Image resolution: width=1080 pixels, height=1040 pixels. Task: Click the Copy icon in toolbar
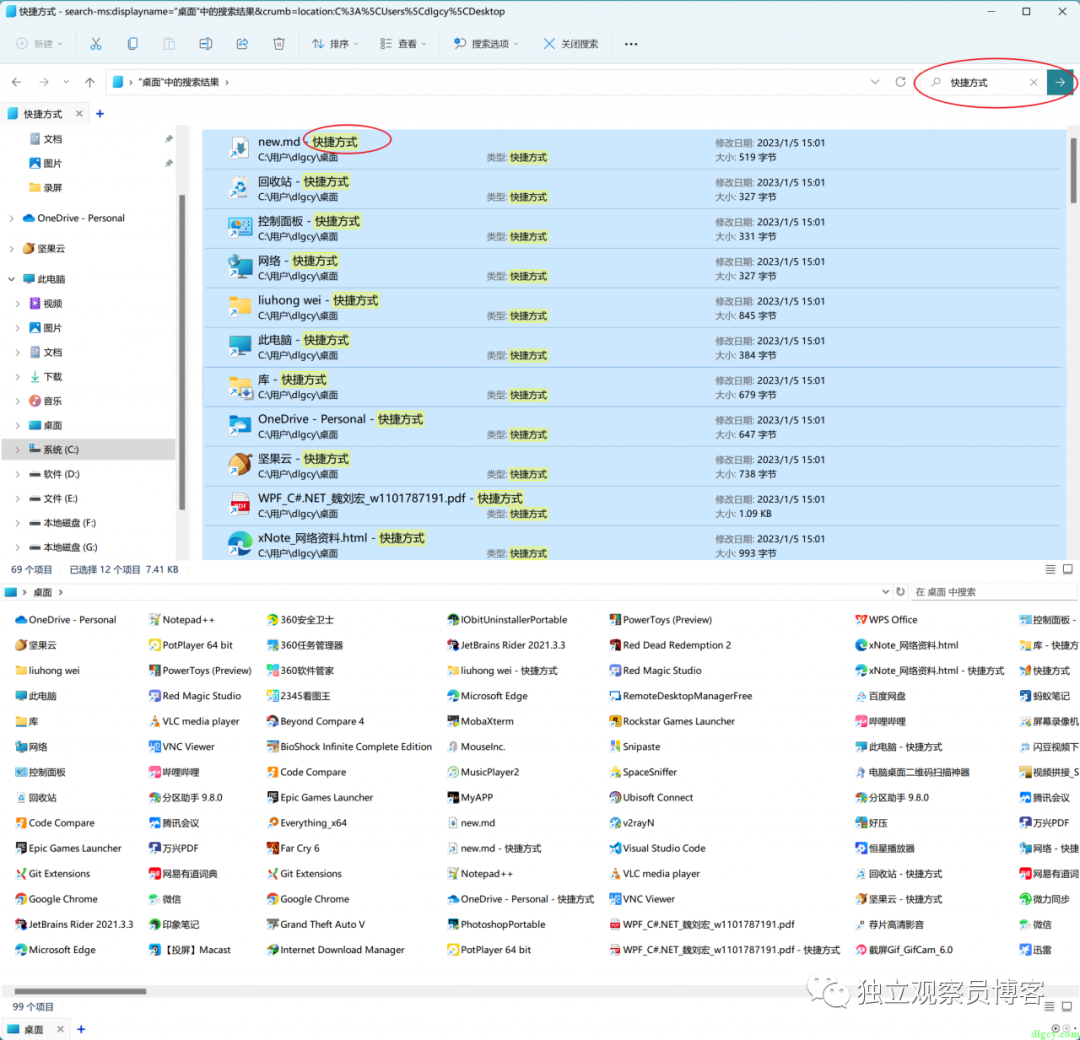(x=132, y=43)
